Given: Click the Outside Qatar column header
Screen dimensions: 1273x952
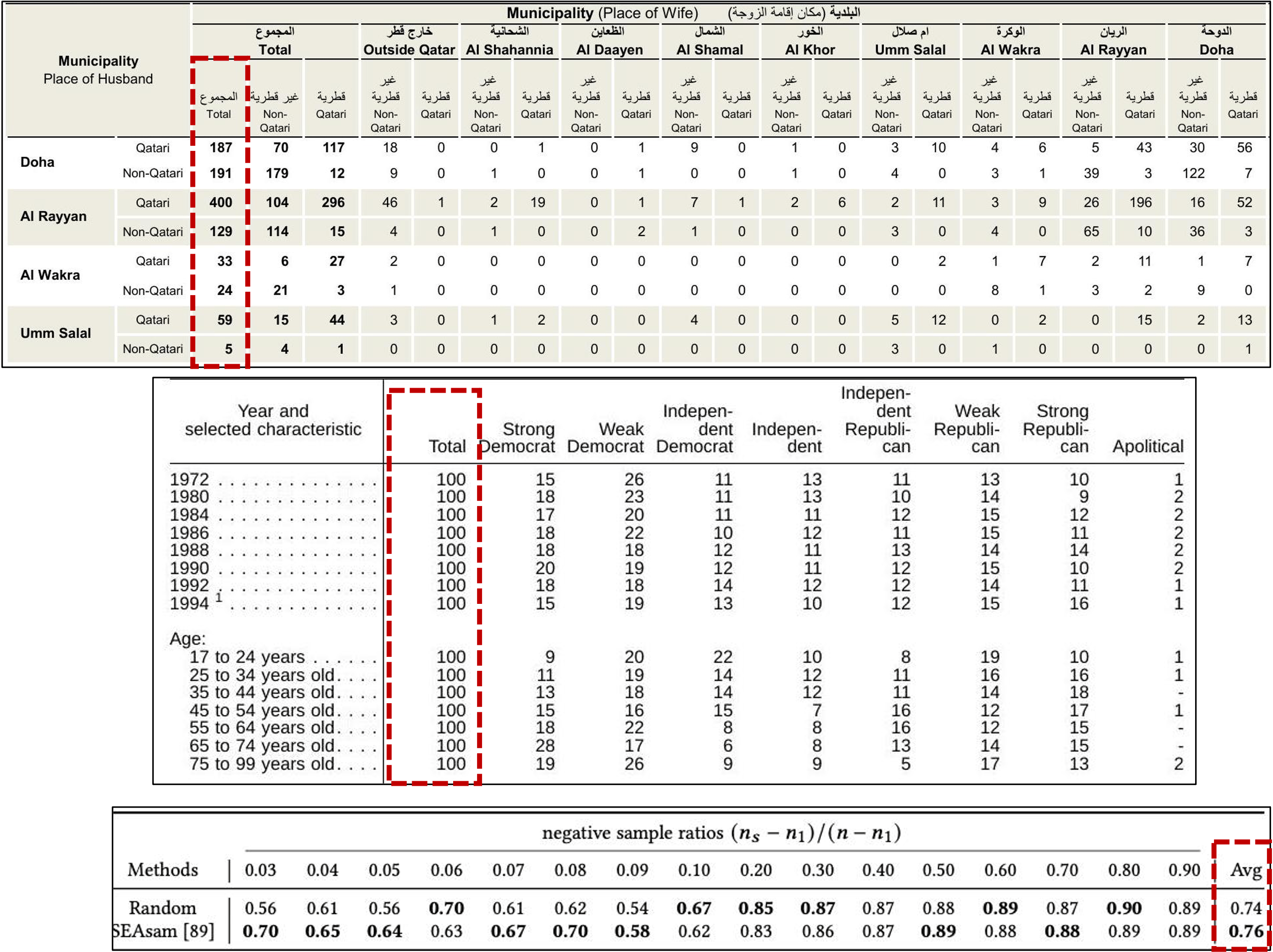Looking at the screenshot, I should [x=409, y=49].
